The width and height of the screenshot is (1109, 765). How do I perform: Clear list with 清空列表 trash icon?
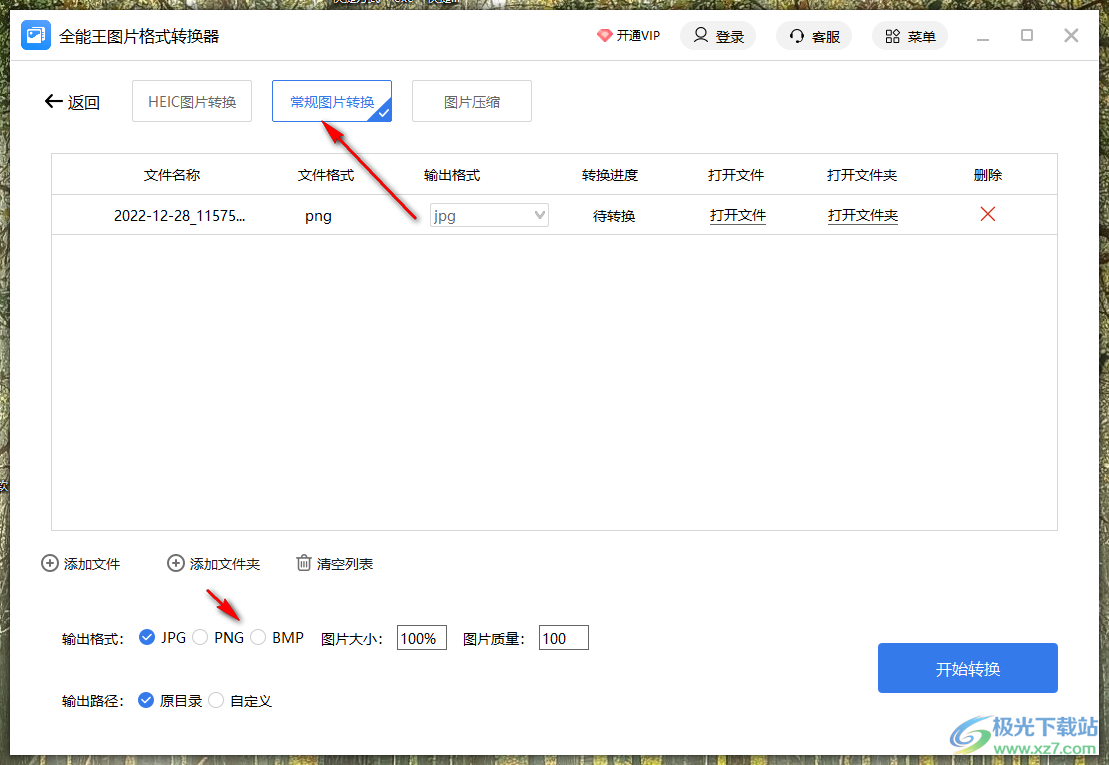click(x=303, y=563)
